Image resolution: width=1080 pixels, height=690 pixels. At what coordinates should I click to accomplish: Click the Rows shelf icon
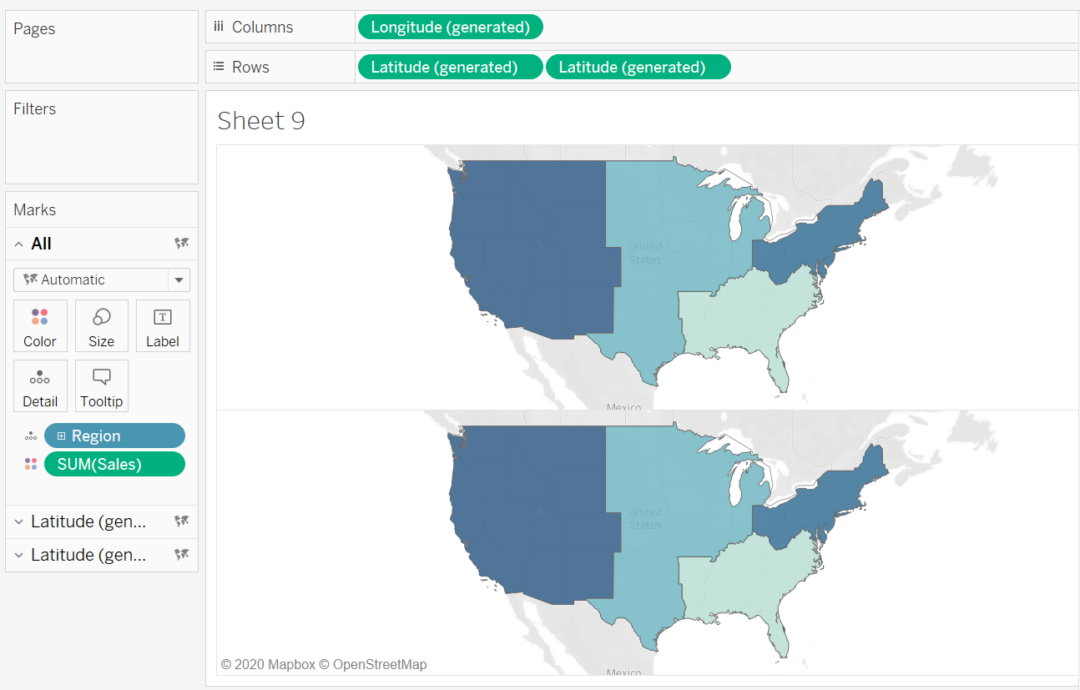point(218,67)
